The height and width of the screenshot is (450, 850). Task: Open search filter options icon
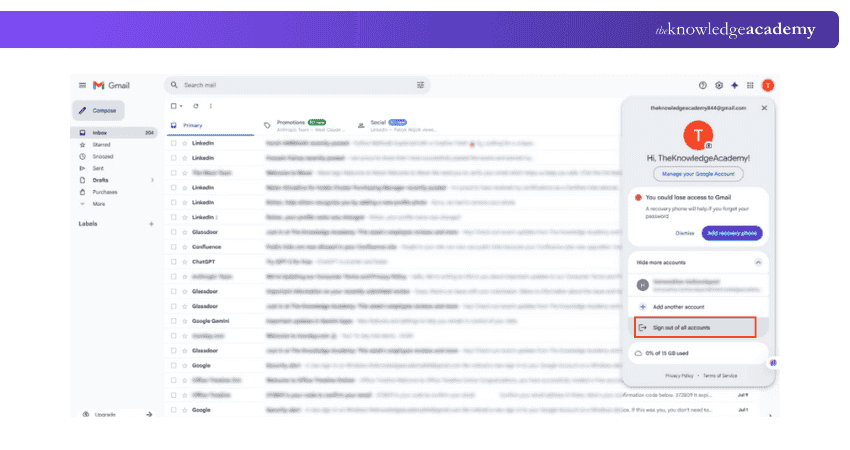pyautogui.click(x=420, y=85)
